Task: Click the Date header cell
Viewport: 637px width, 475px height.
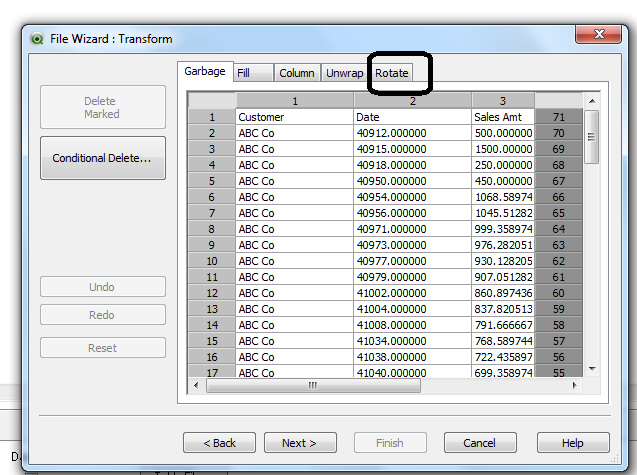Action: coord(413,117)
